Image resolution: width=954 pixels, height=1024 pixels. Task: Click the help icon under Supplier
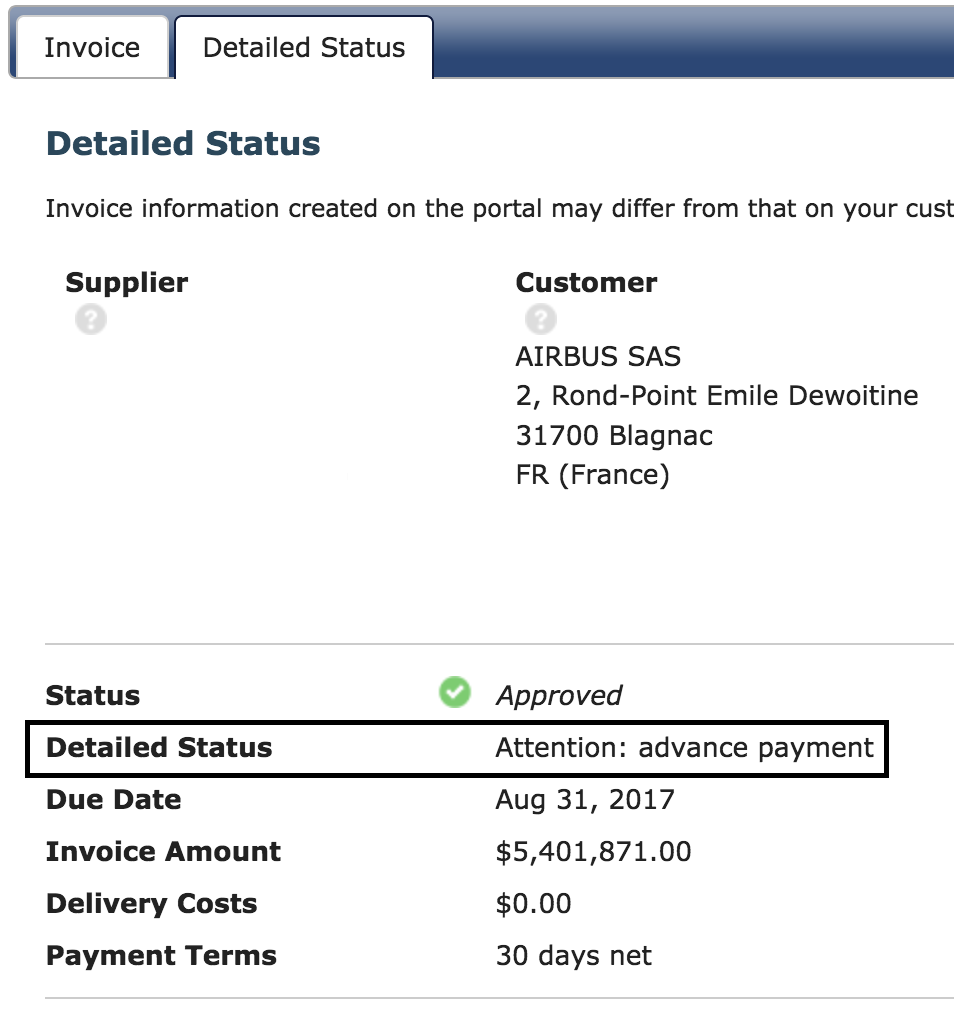[90, 320]
